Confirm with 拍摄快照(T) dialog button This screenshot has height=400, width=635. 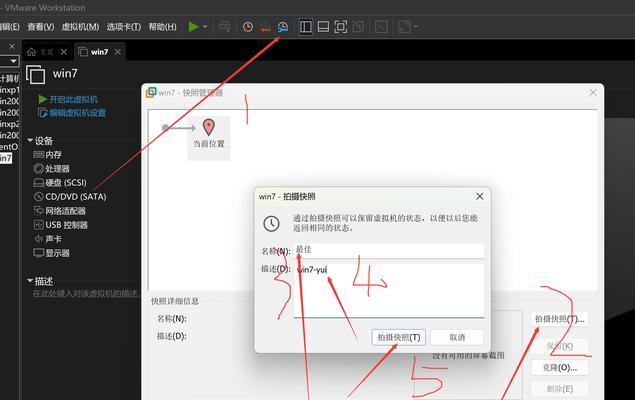coord(398,337)
